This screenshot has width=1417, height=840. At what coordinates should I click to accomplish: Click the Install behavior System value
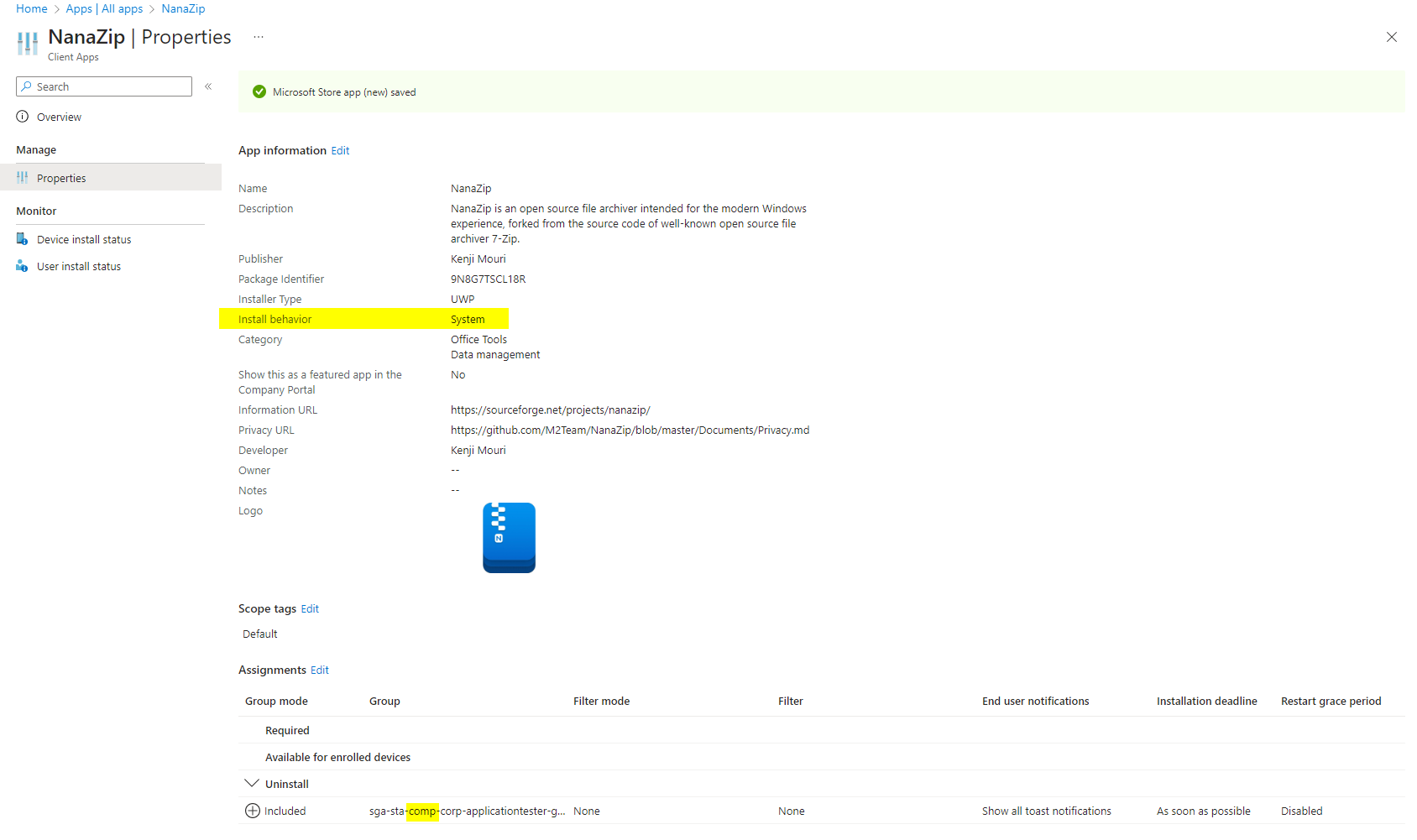[468, 320]
